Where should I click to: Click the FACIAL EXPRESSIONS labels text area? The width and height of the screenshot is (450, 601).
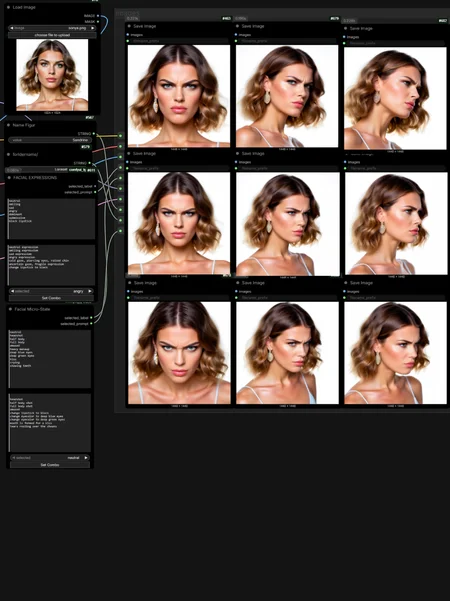pos(51,218)
